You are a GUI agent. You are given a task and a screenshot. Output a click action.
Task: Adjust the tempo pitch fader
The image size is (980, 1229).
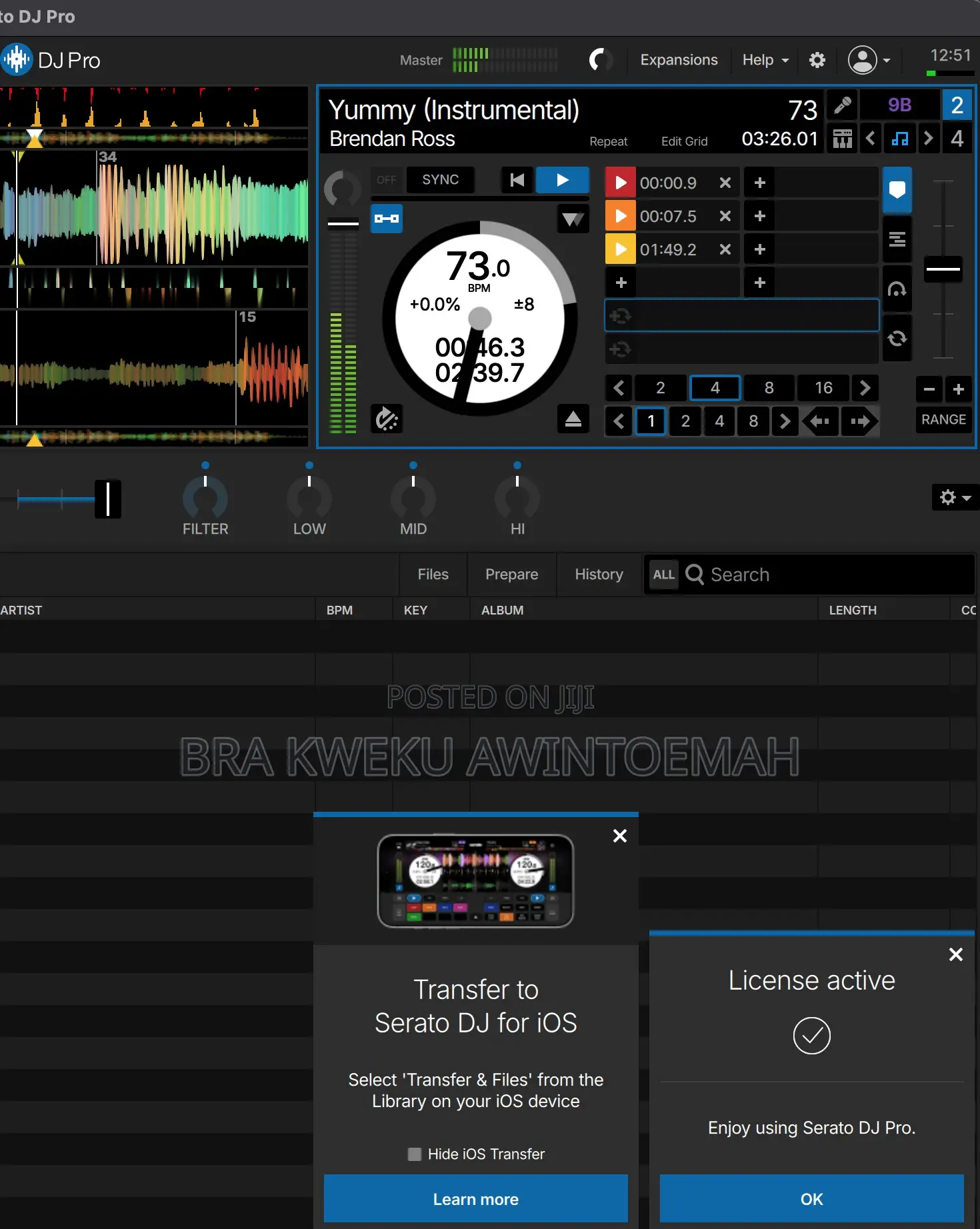[943, 269]
